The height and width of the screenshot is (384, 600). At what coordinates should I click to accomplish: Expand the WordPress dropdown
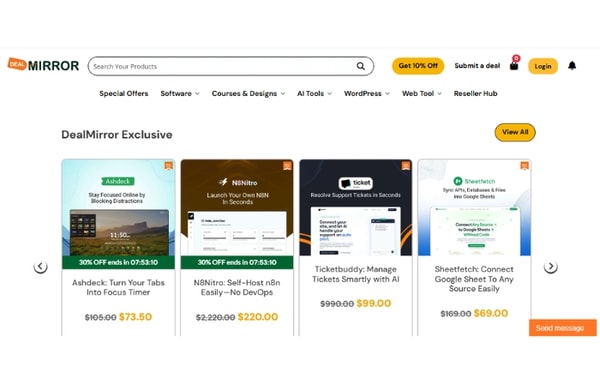pyautogui.click(x=367, y=94)
